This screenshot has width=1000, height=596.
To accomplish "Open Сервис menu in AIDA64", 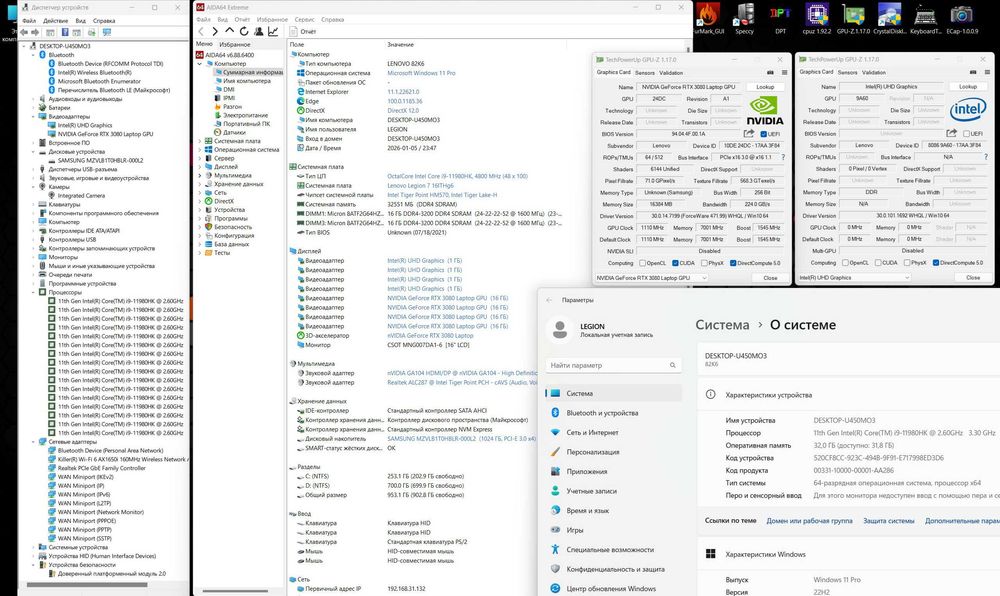I will 305,20.
